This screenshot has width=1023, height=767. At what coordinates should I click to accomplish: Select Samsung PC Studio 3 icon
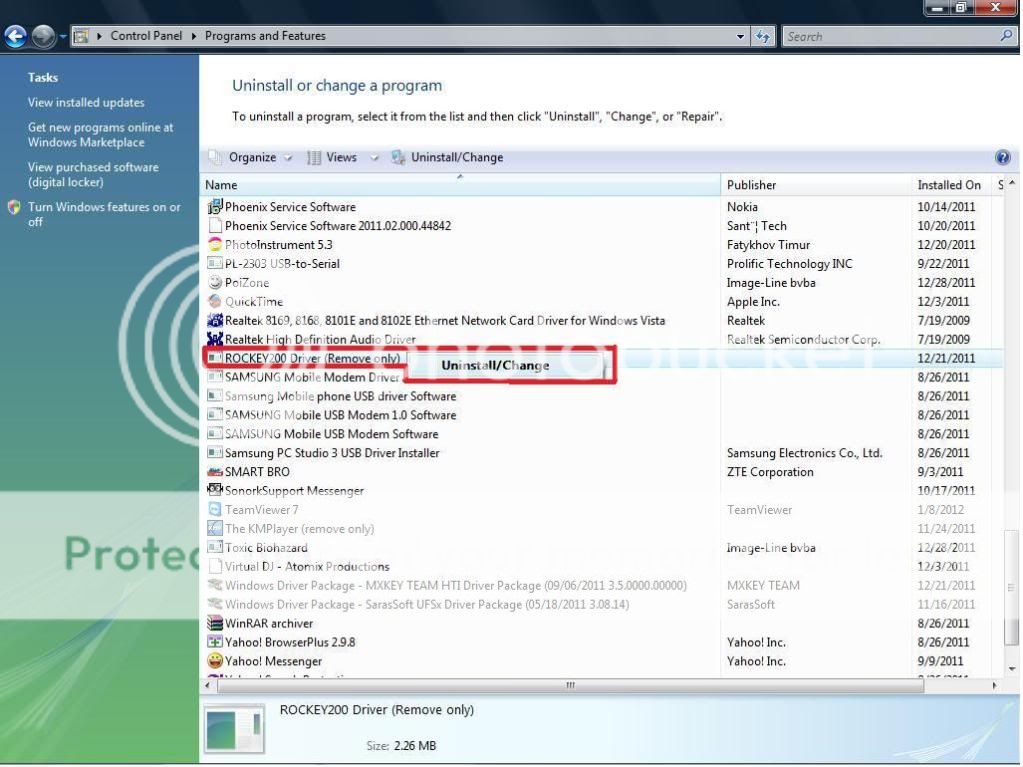click(x=215, y=453)
